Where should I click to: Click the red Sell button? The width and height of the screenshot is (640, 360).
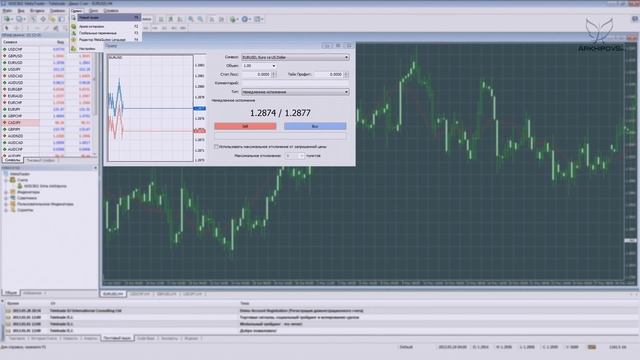pyautogui.click(x=245, y=127)
